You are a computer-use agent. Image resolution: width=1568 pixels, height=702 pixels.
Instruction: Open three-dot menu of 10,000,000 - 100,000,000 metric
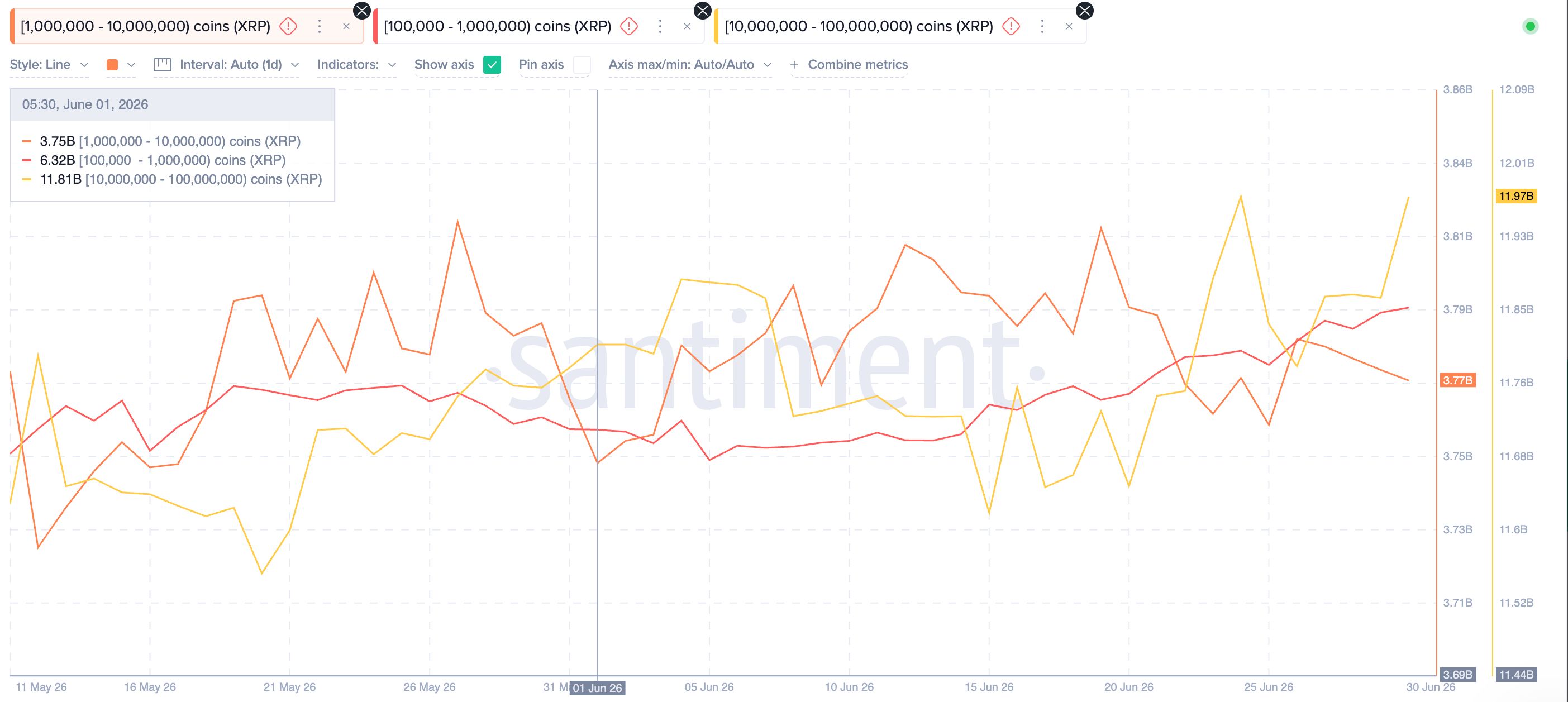click(x=1042, y=26)
